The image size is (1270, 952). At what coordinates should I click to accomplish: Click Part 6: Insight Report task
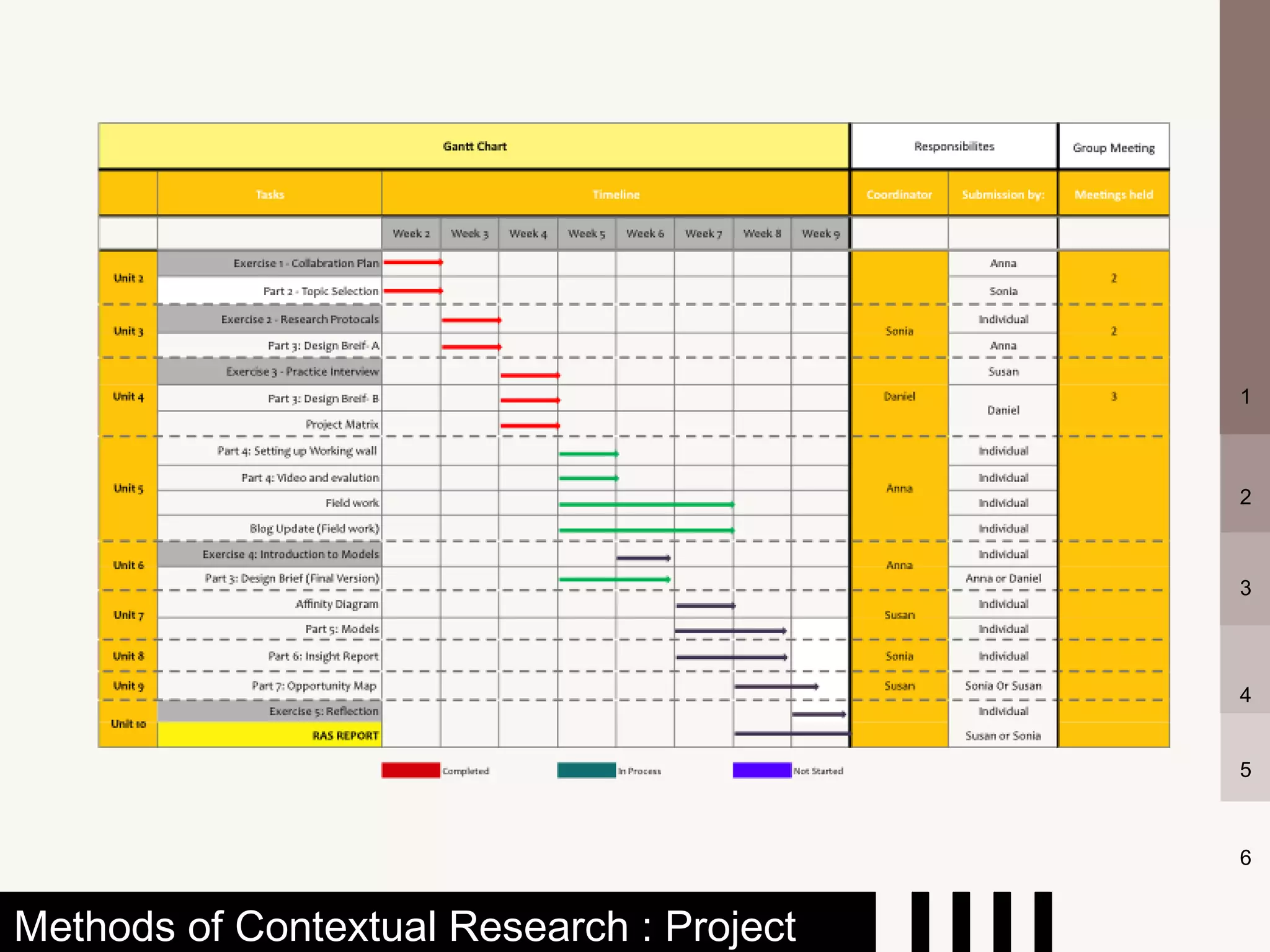(270, 656)
